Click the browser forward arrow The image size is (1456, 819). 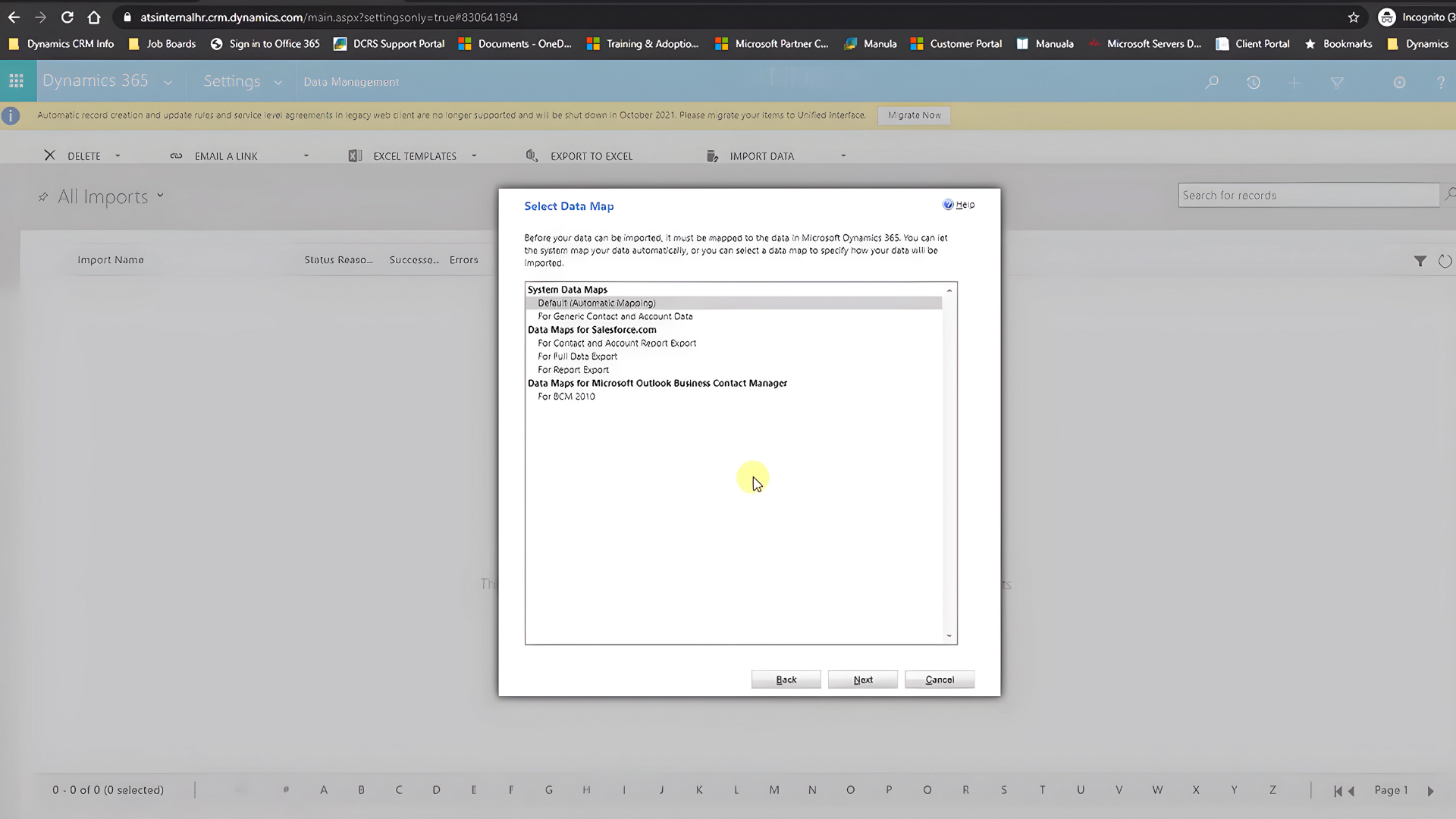point(40,17)
